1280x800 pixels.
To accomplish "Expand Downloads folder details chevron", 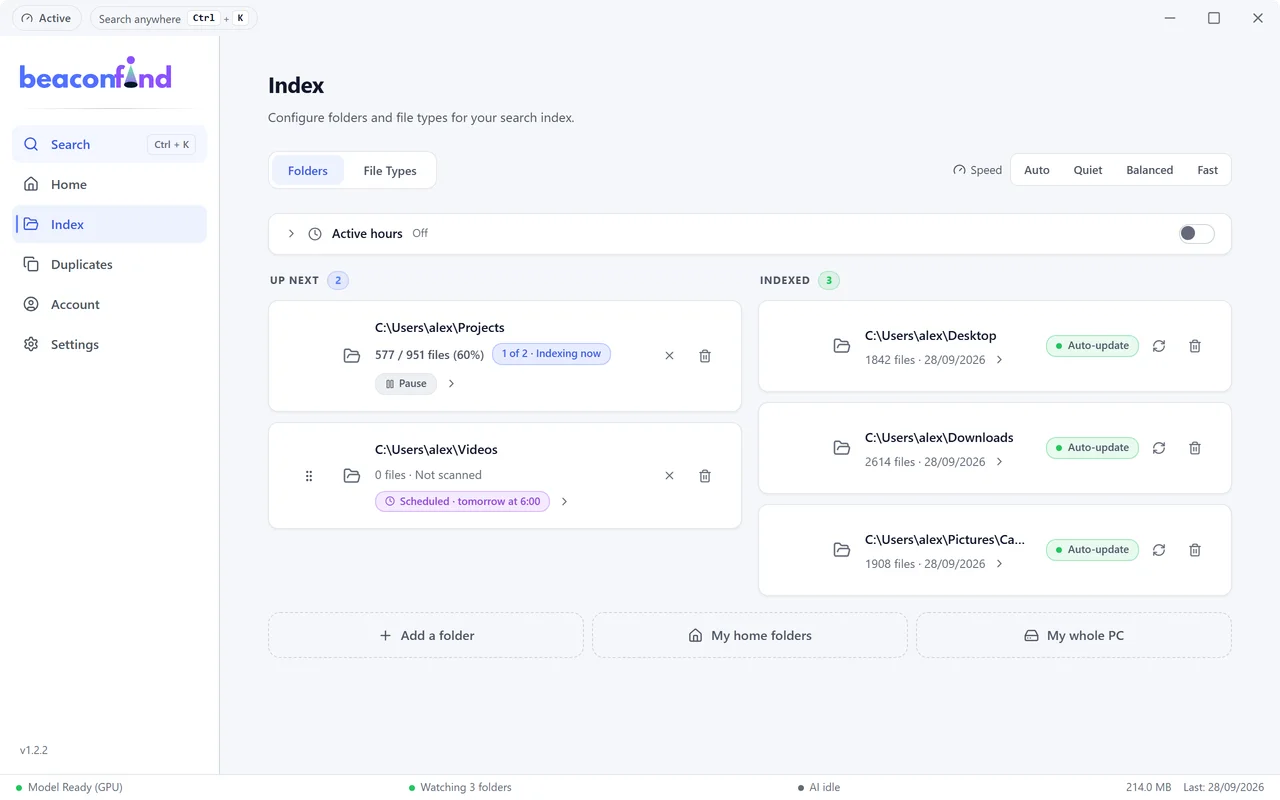I will click(999, 462).
